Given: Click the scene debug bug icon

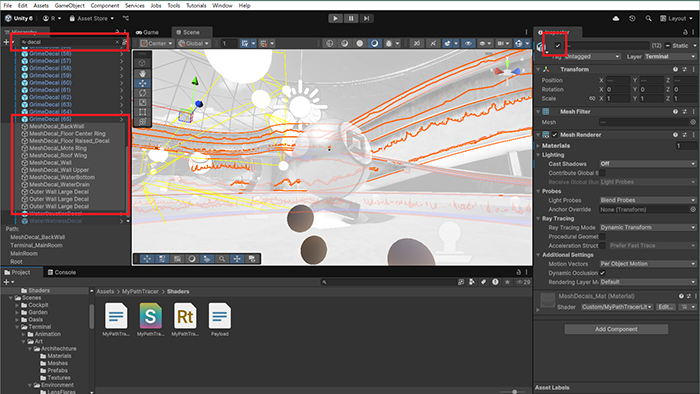Looking at the screenshot, I should click(389, 43).
